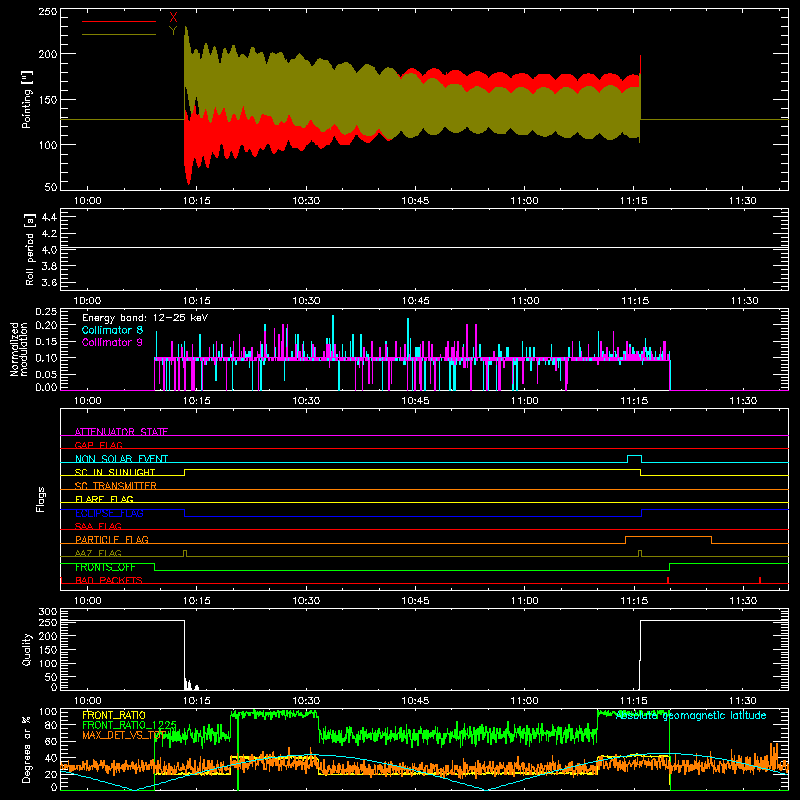Click the 80 tick on Degrees axis
800x800 pixels.
click(x=51, y=725)
